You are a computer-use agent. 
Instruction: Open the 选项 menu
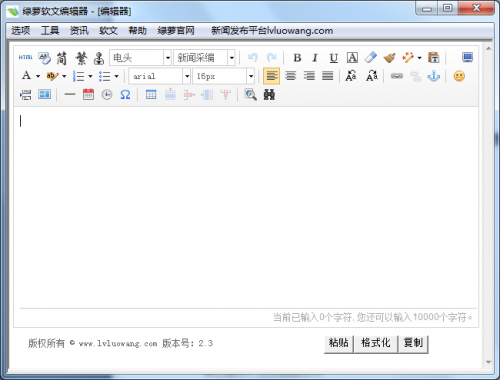(x=21, y=31)
